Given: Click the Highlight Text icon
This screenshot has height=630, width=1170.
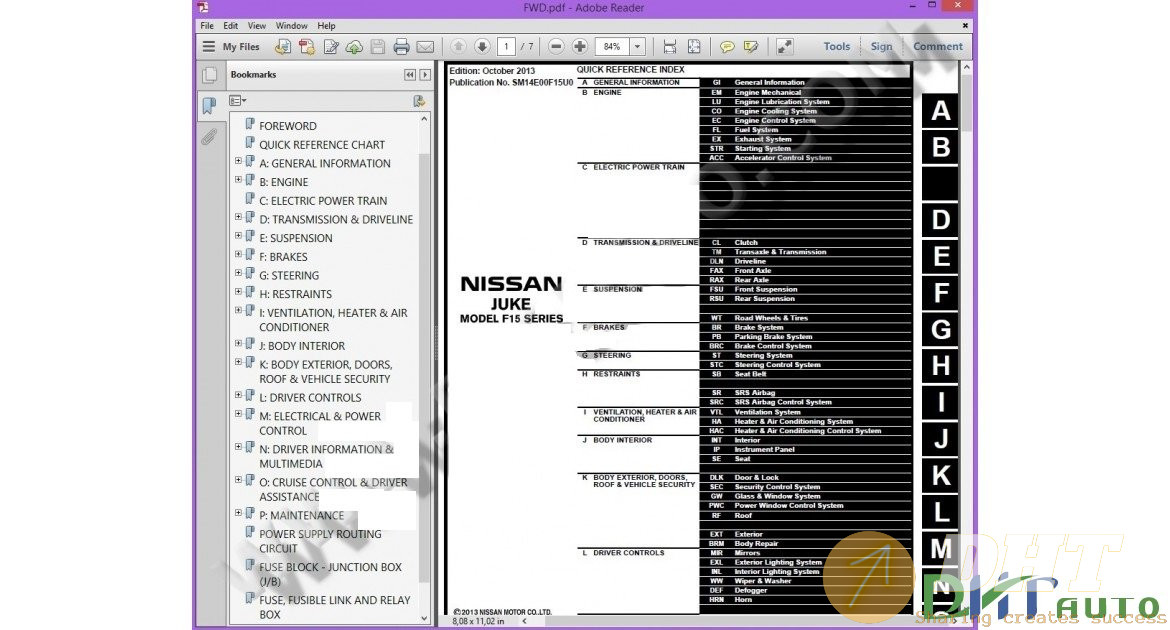Looking at the screenshot, I should (x=751, y=46).
